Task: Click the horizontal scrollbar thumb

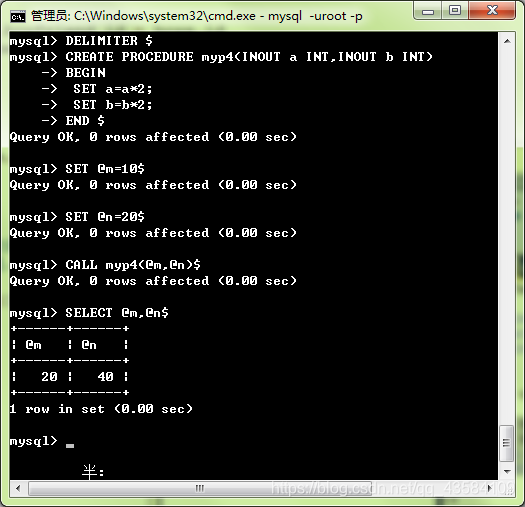Action: pos(200,489)
